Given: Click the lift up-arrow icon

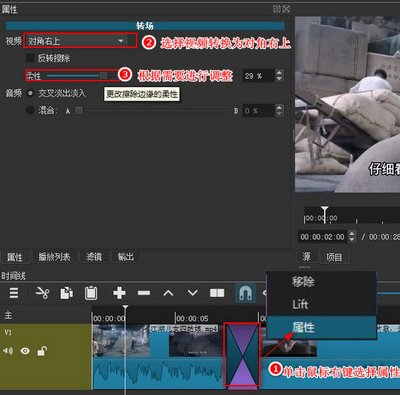Looking at the screenshot, I should [168, 293].
